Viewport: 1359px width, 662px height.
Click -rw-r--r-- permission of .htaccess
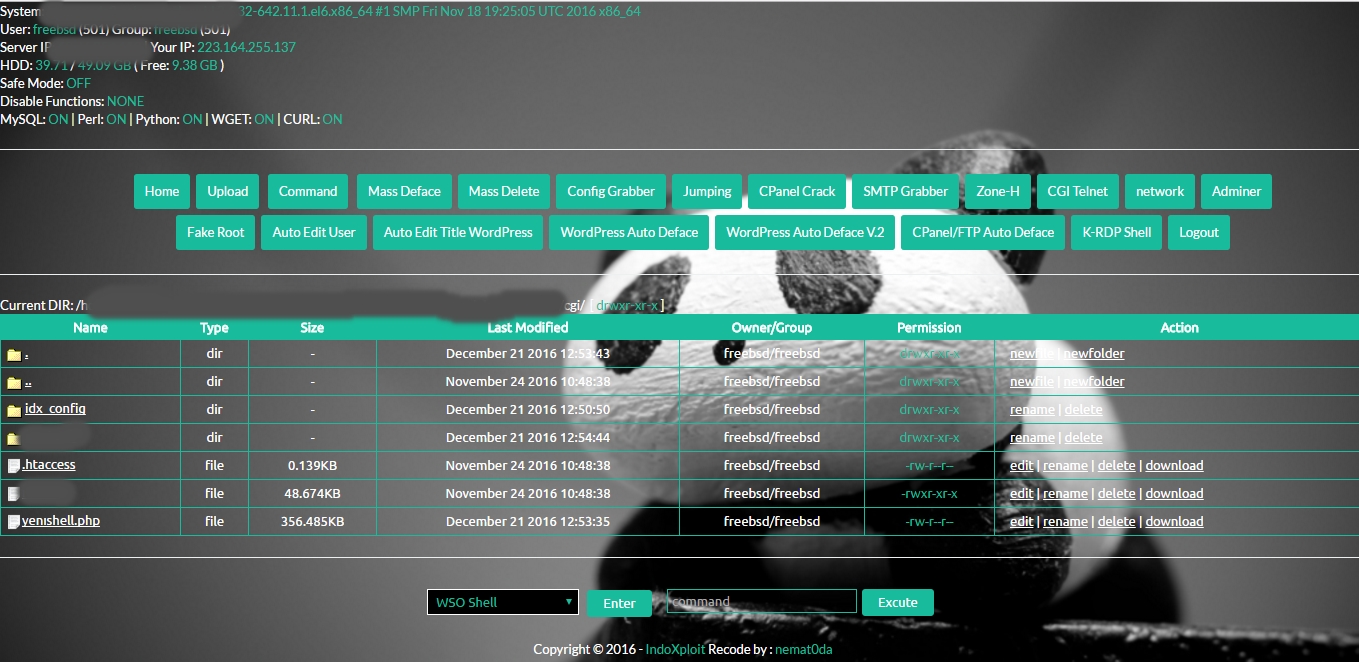coord(929,465)
